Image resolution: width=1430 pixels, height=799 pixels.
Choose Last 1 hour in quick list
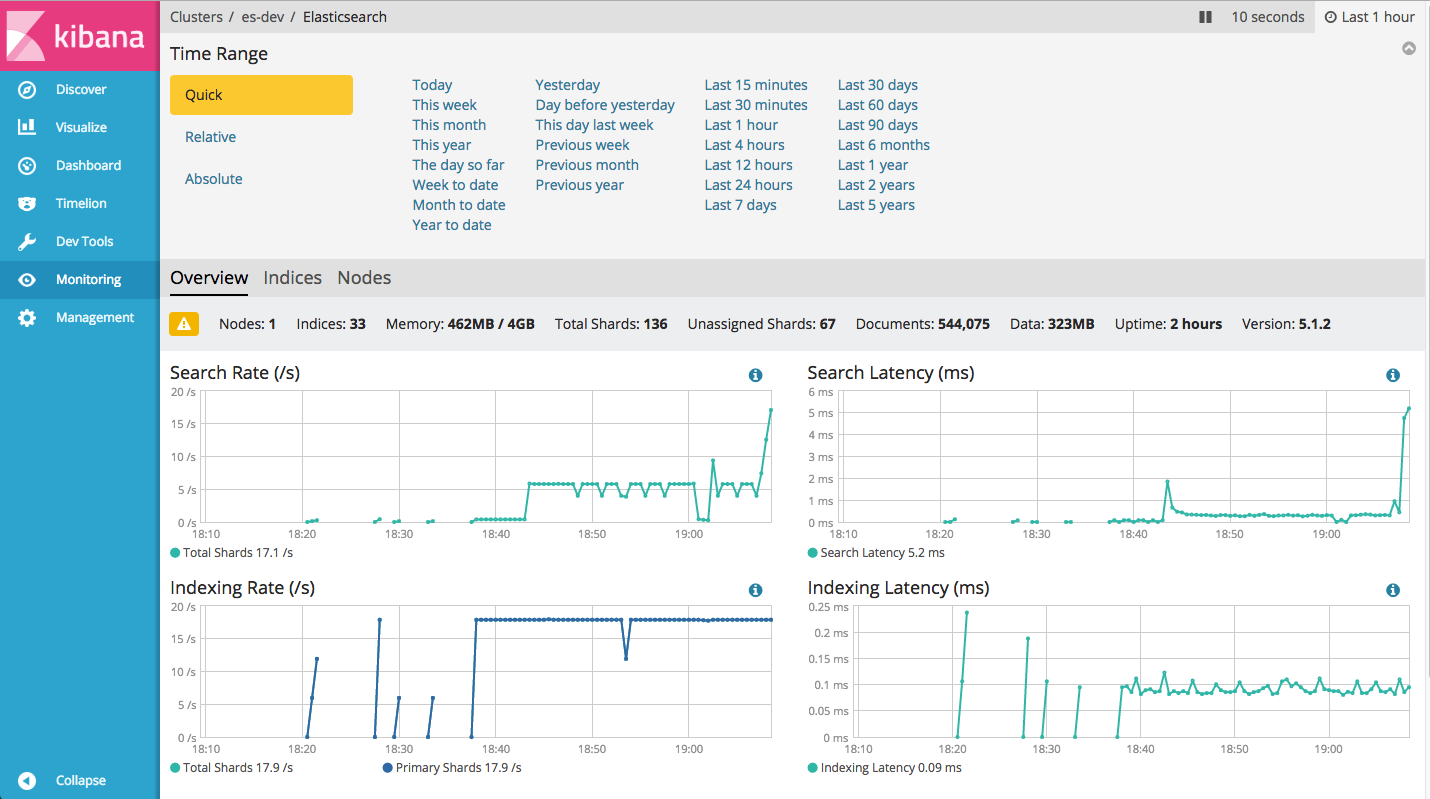741,125
